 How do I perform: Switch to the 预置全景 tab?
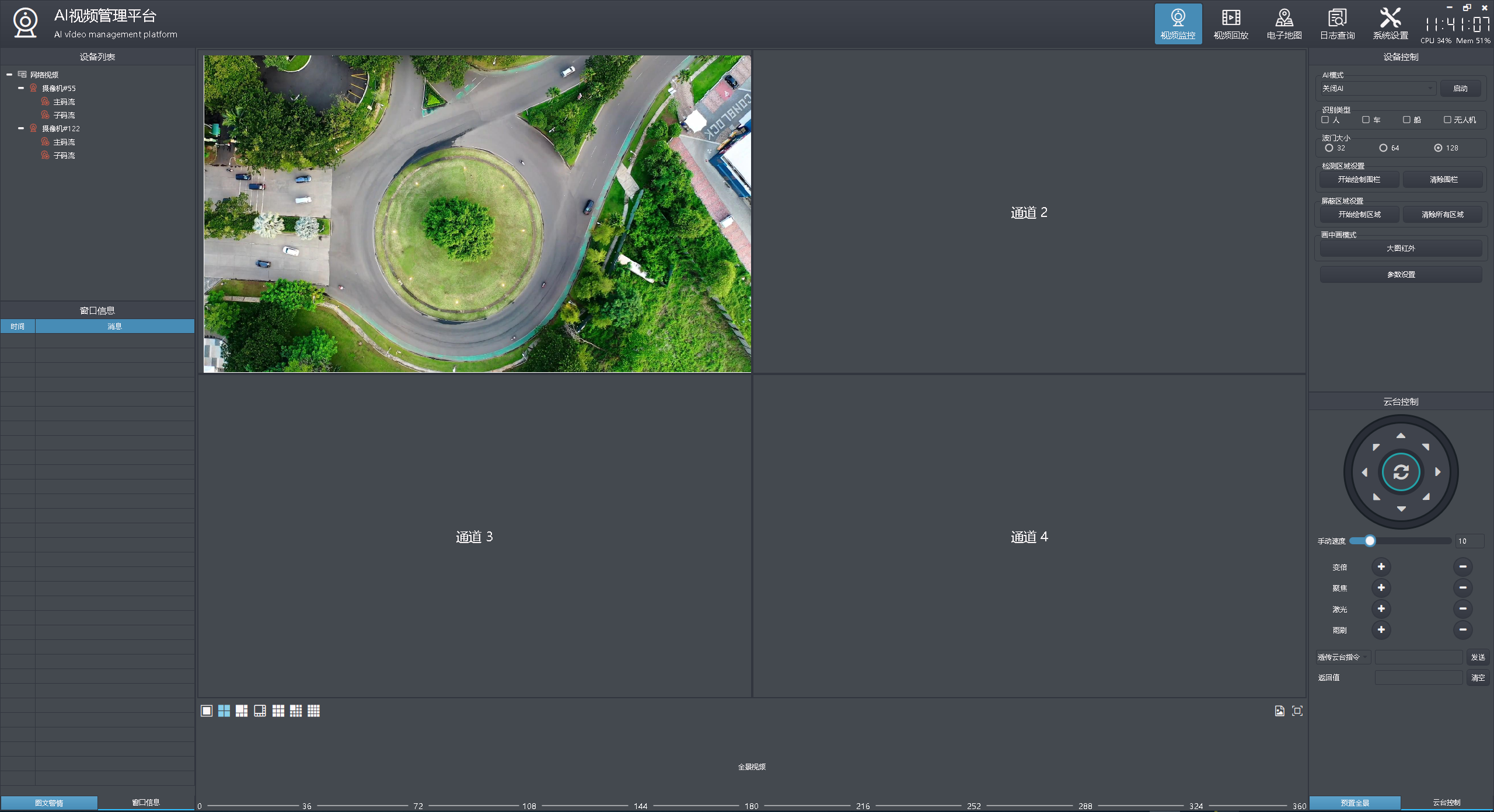click(1355, 803)
